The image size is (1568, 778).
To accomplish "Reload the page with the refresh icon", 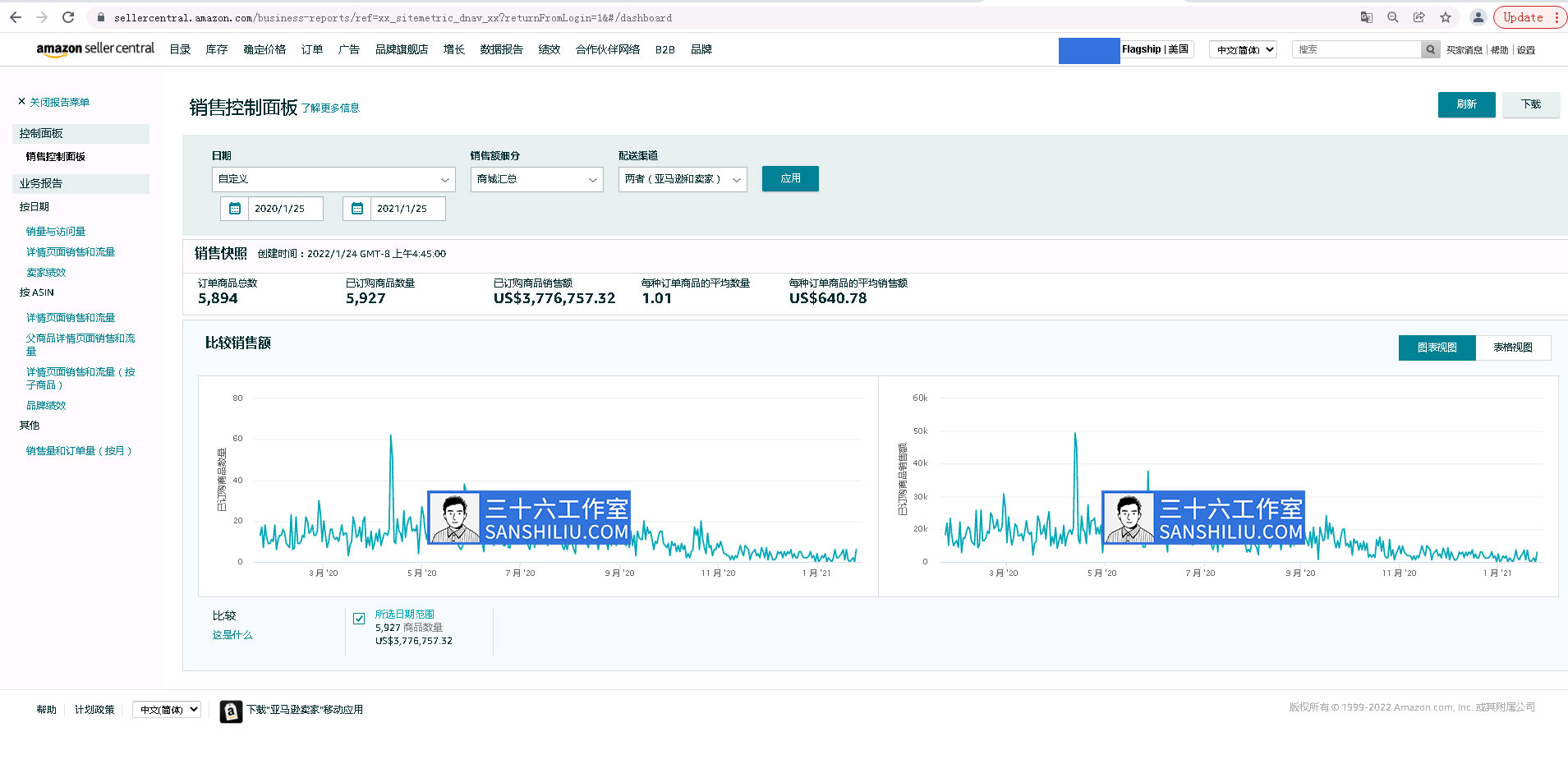I will click(x=68, y=17).
